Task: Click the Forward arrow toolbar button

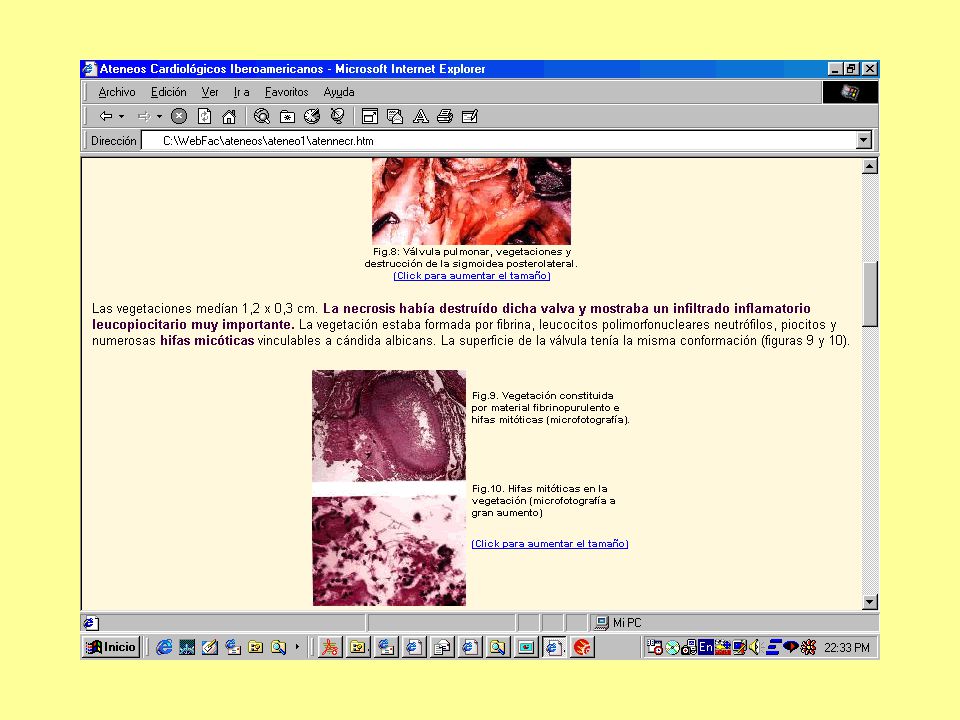Action: coord(144,116)
